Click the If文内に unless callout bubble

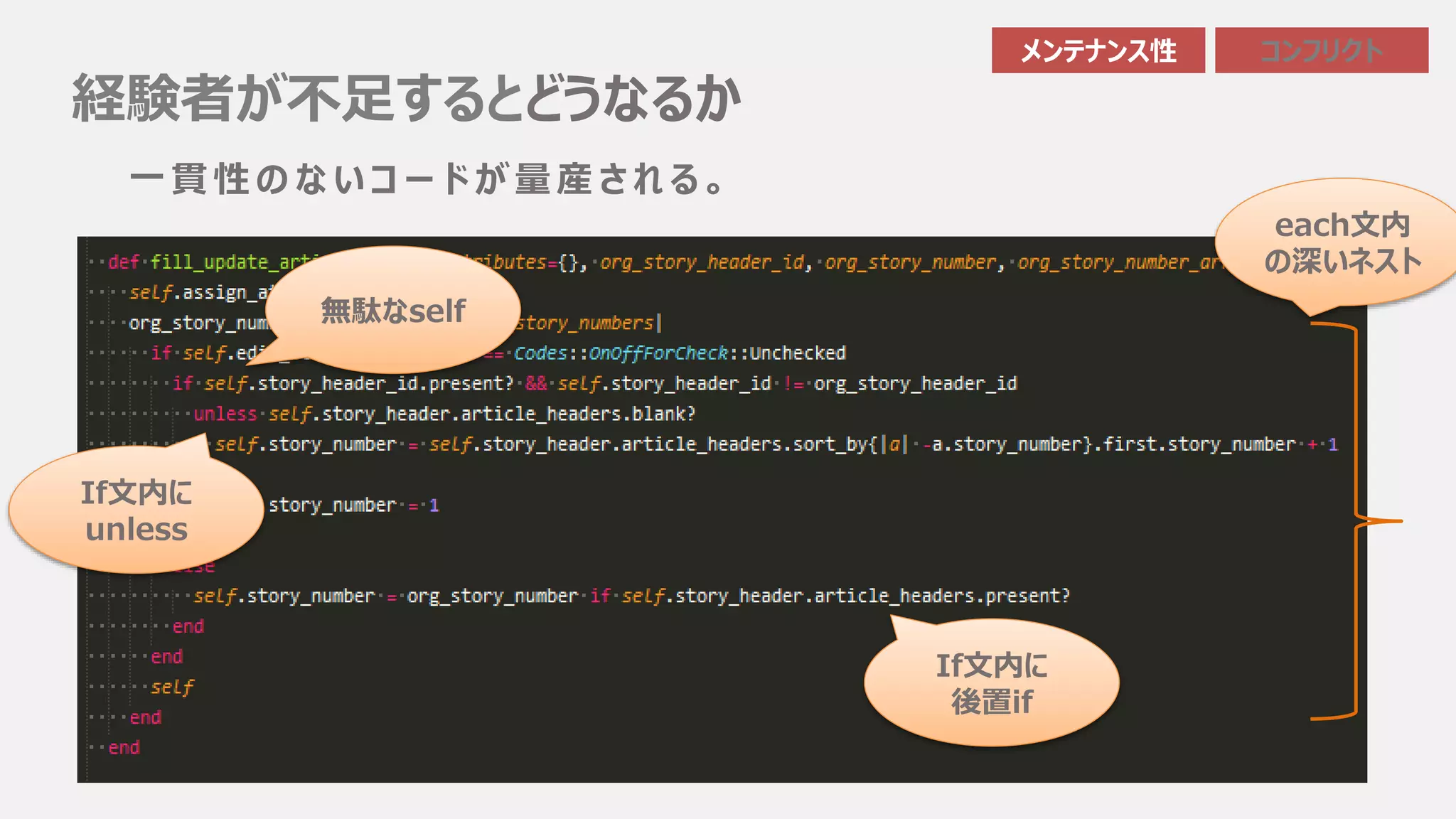pyautogui.click(x=136, y=510)
